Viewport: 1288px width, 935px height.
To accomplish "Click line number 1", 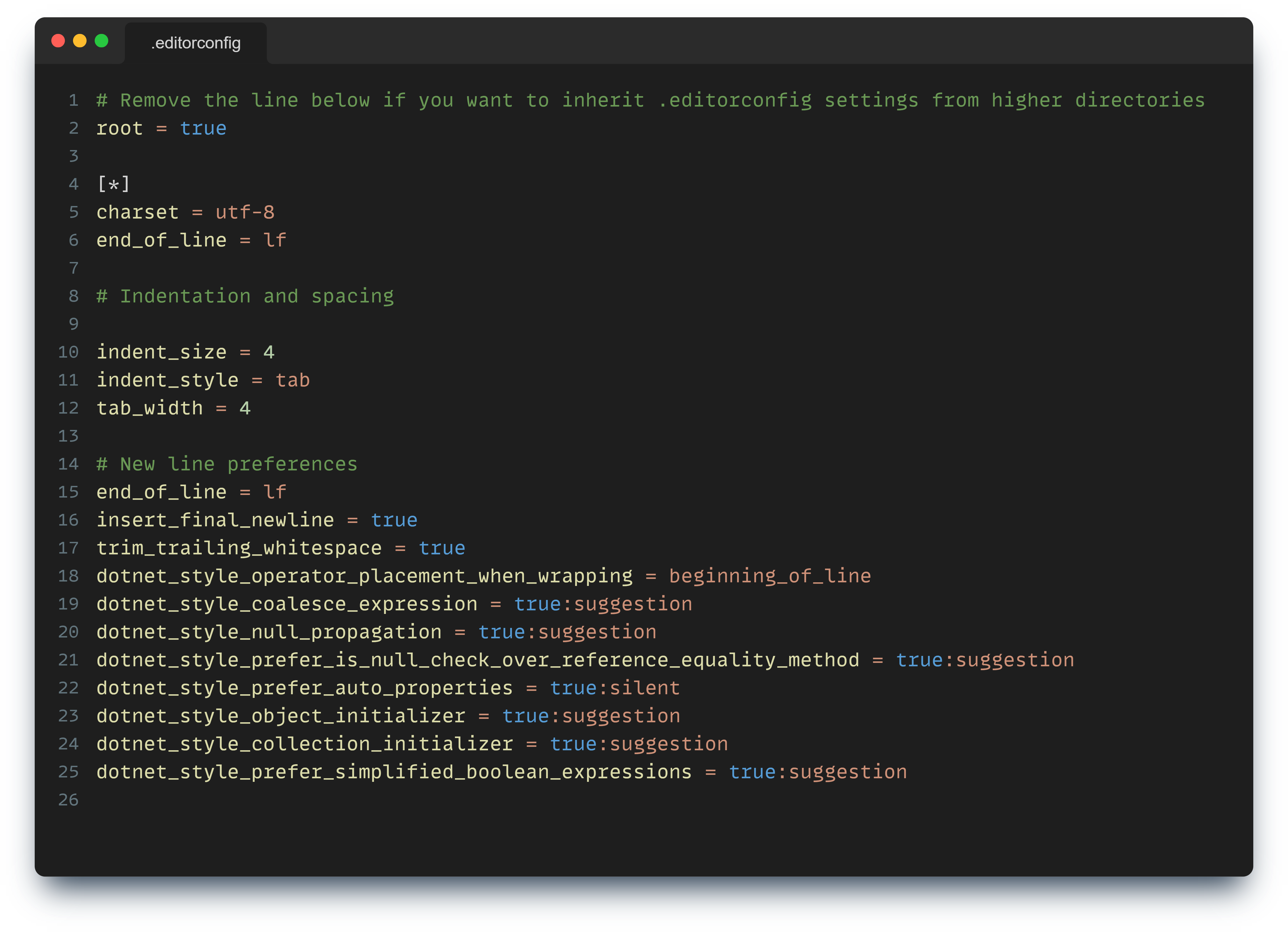I will pyautogui.click(x=73, y=100).
